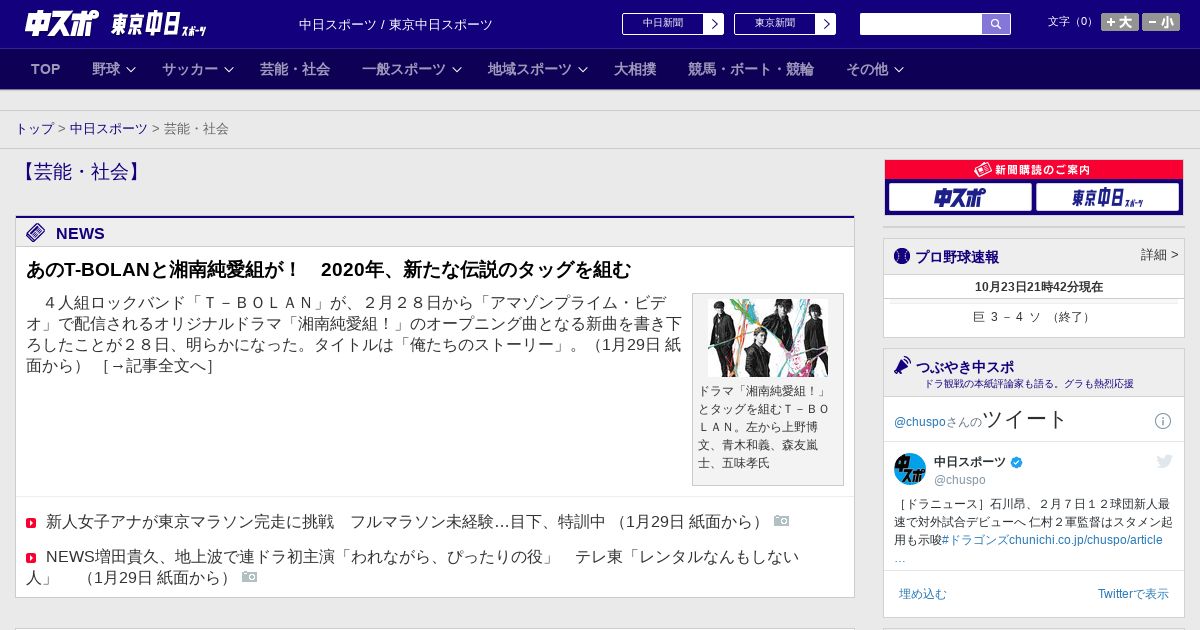Click the NEWS section newspaper icon
The height and width of the screenshot is (630, 1200).
tap(36, 233)
